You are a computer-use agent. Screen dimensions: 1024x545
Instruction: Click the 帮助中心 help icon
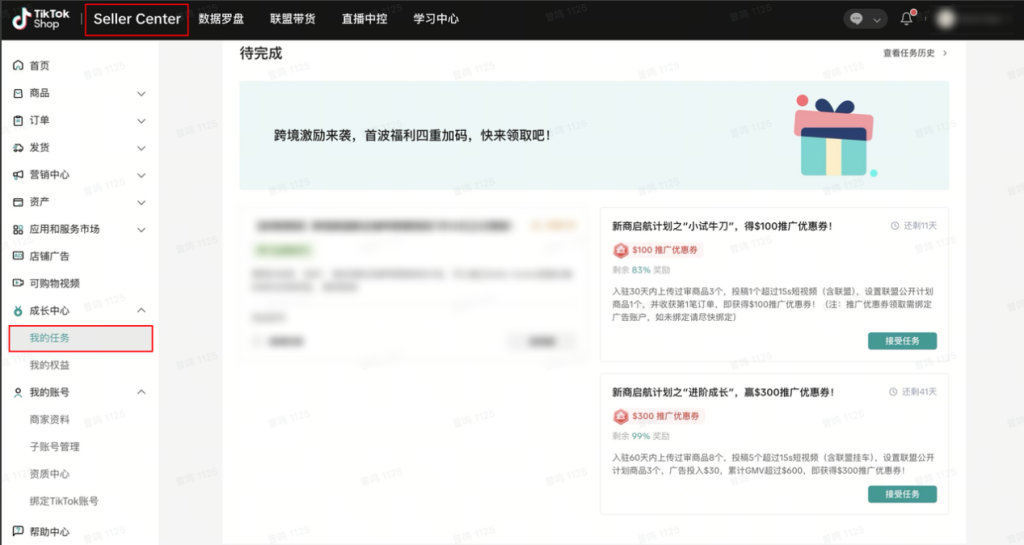click(x=18, y=531)
